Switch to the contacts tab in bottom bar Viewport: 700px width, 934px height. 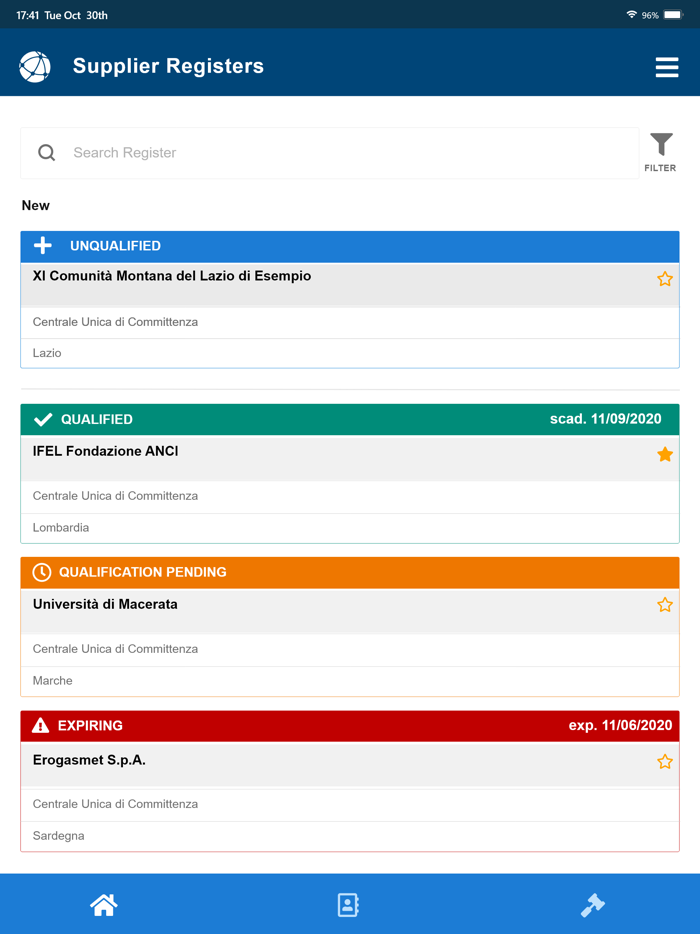click(347, 904)
